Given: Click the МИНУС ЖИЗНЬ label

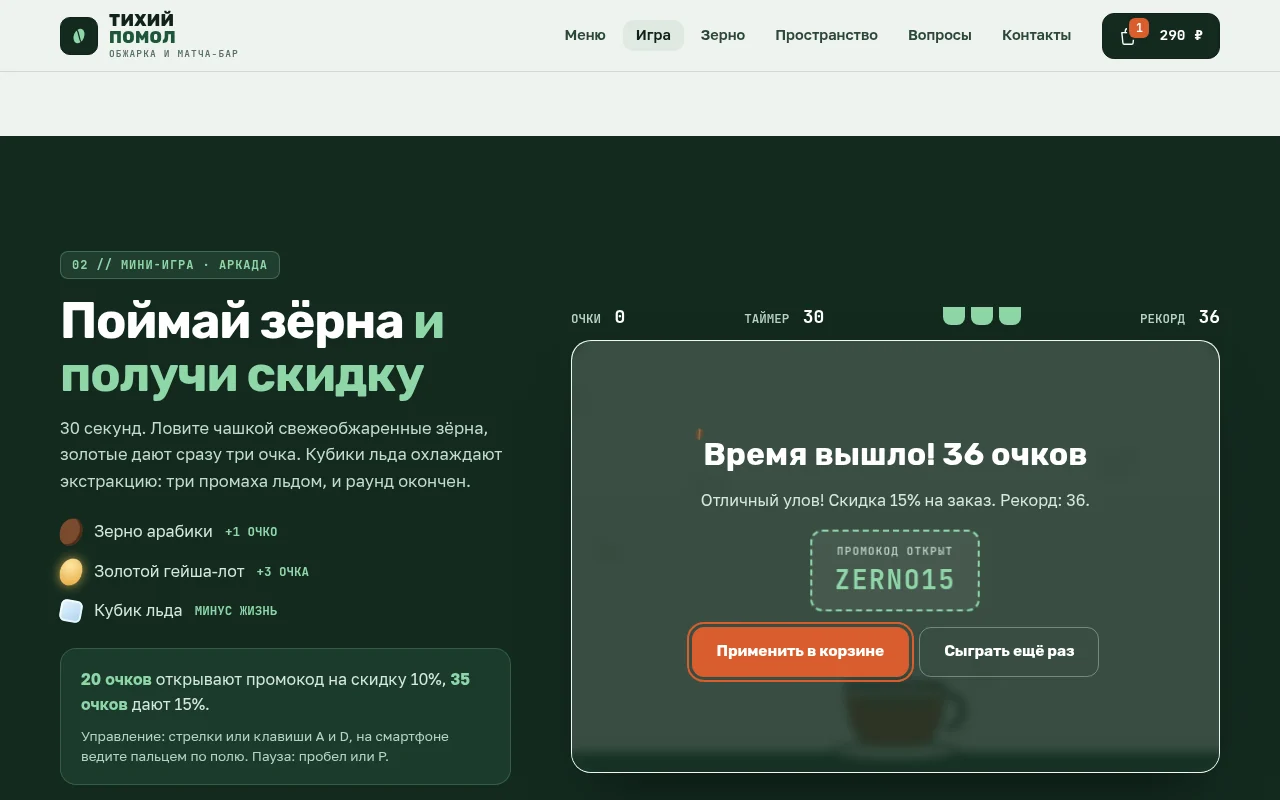Looking at the screenshot, I should (x=236, y=611).
